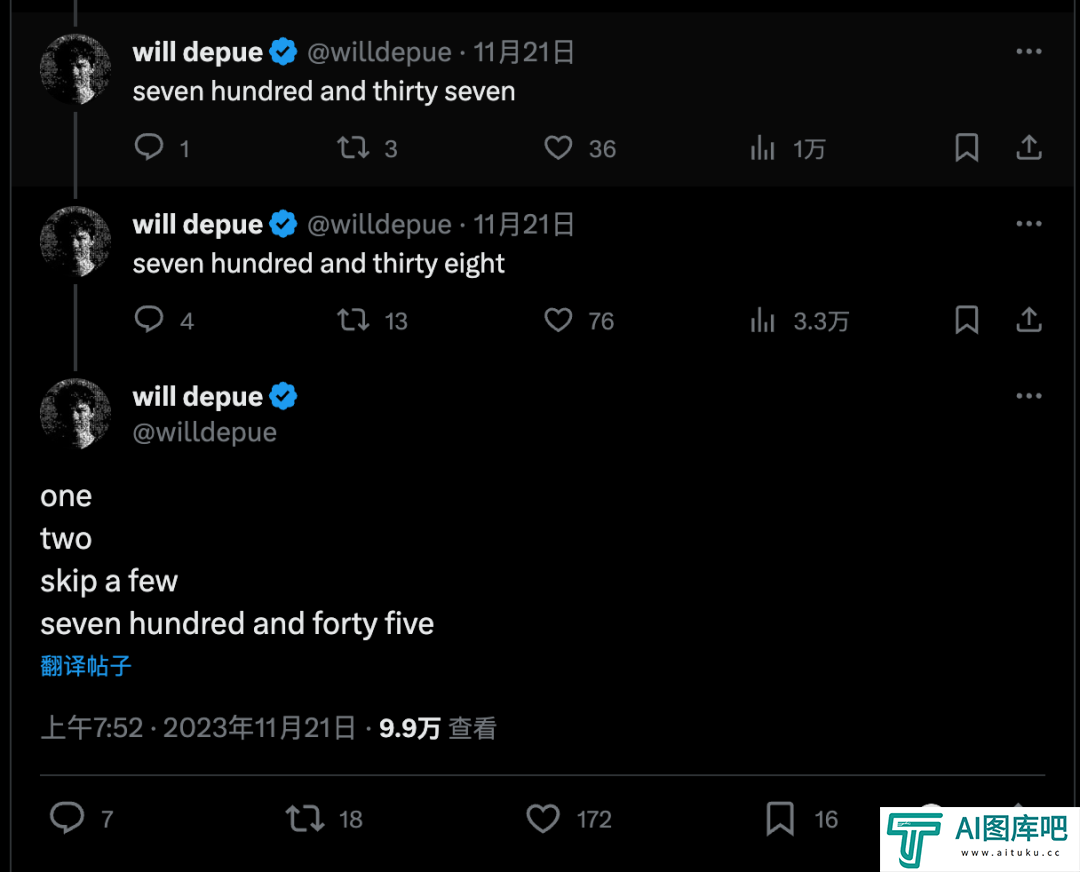Retweet the 'thirty seven' tweet
This screenshot has height=872, width=1080.
(353, 147)
